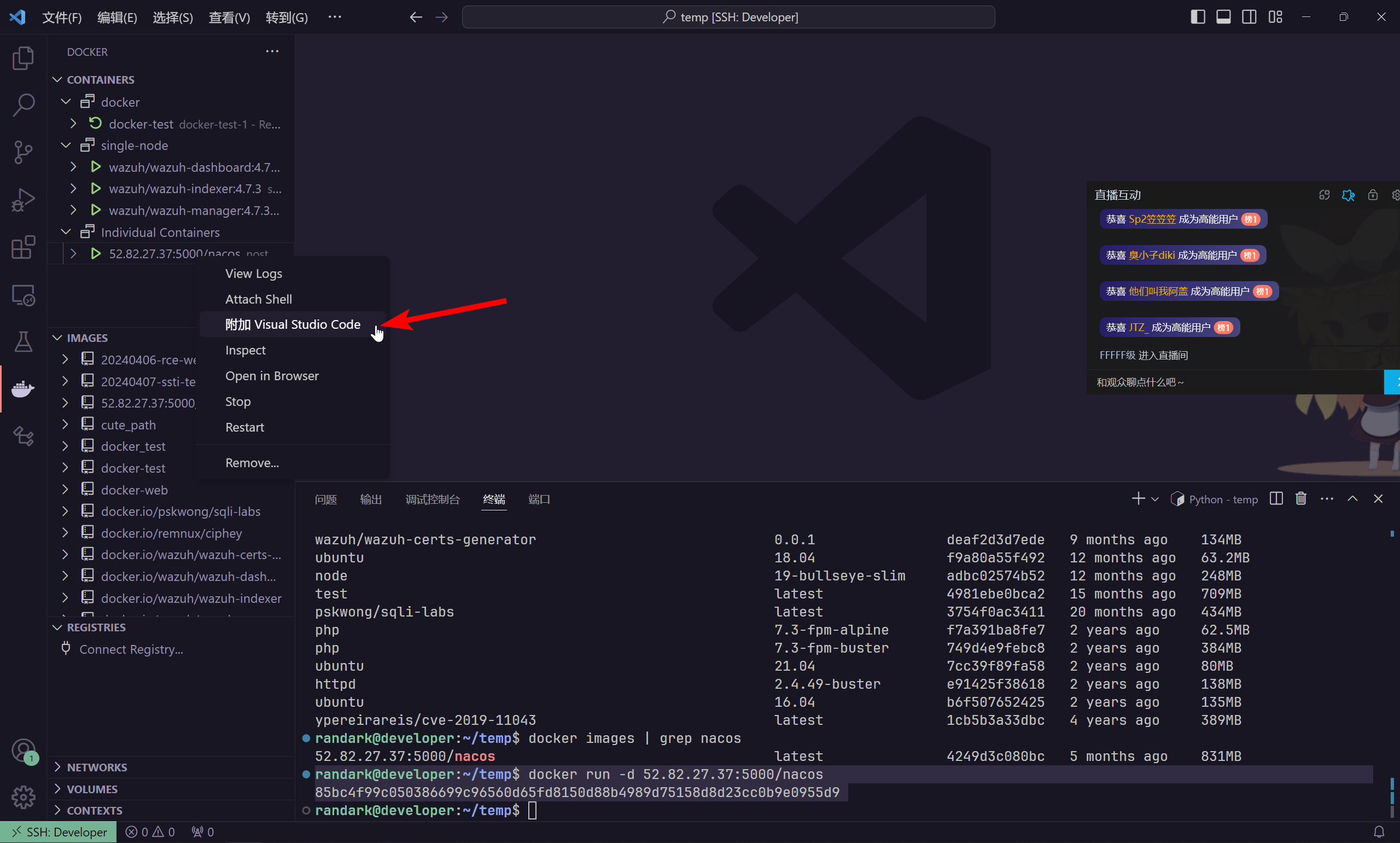Go forward with the navigation right arrow
The height and width of the screenshot is (843, 1400).
click(x=442, y=17)
